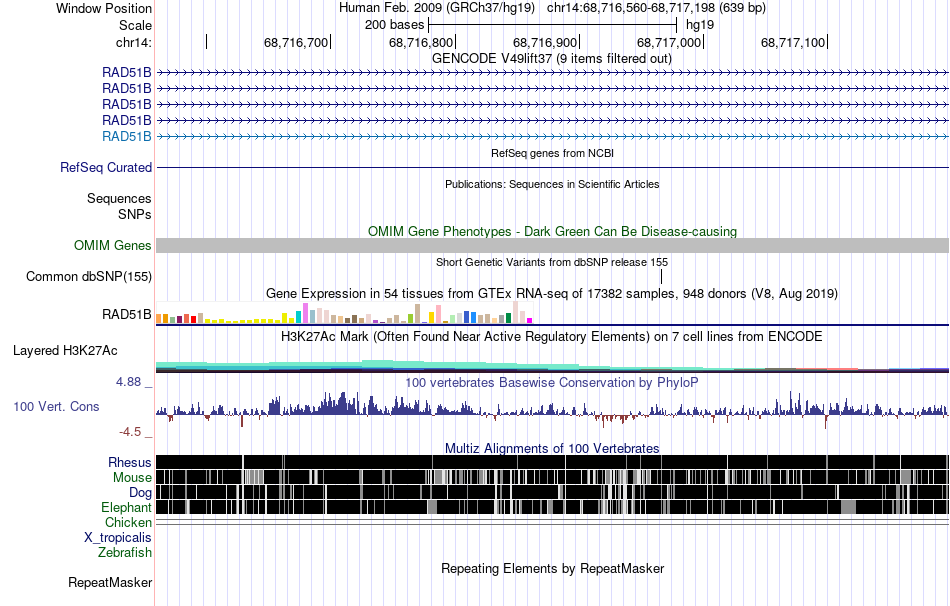The width and height of the screenshot is (950, 606).
Task: Click the magenta last bar in GTEx chart
Action: point(529,321)
